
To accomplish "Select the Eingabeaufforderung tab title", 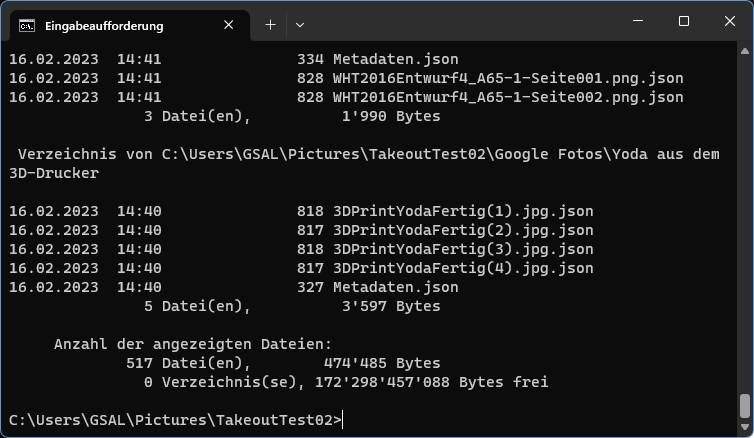I will (x=104, y=25).
